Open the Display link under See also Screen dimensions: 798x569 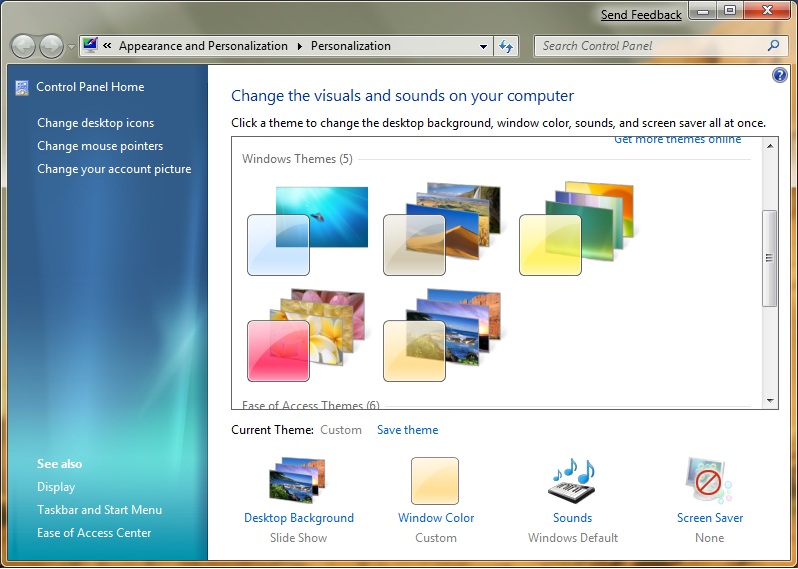point(56,487)
